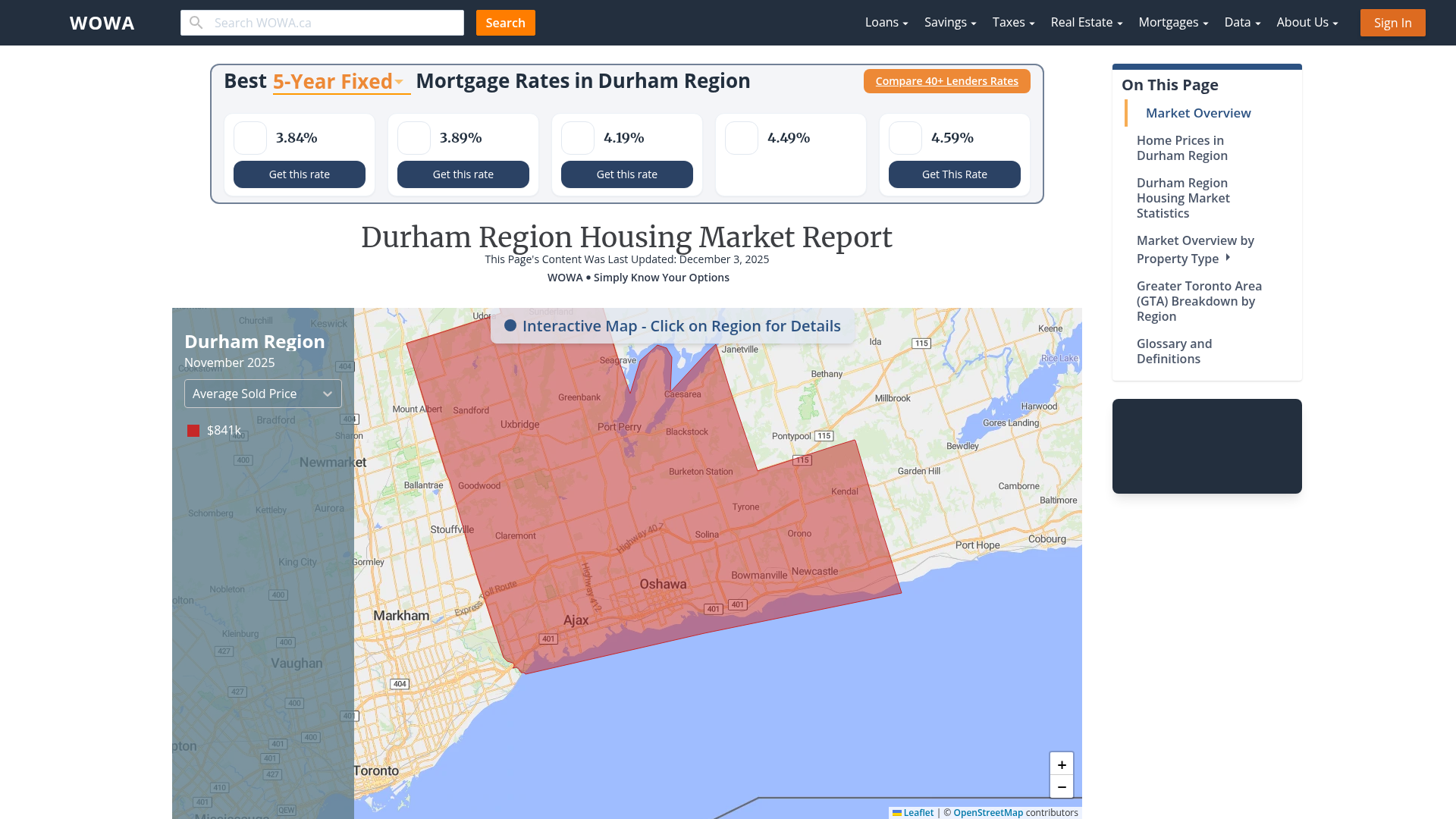
Task: Open the Compare 40+ Lenders Rates link
Action: tap(946, 81)
